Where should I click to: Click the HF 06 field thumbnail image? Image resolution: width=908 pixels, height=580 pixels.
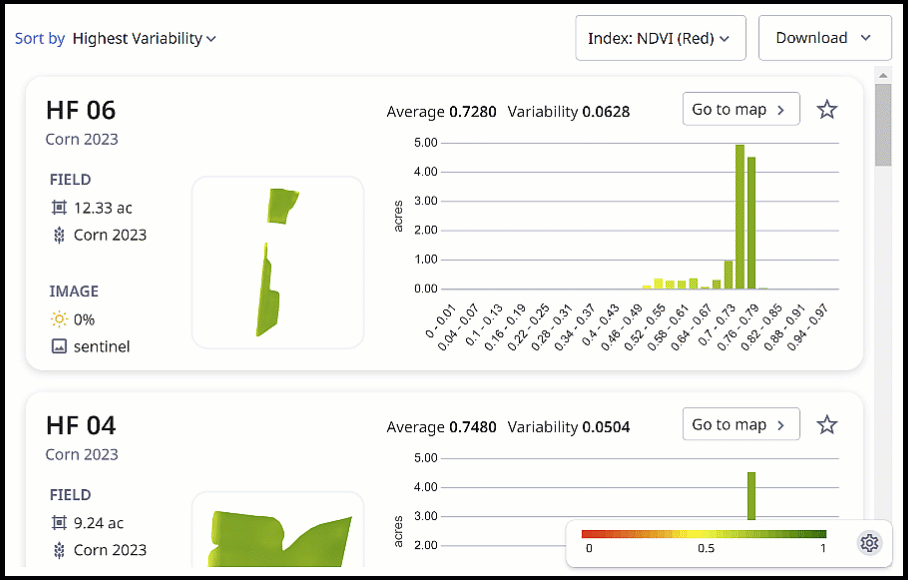click(277, 262)
